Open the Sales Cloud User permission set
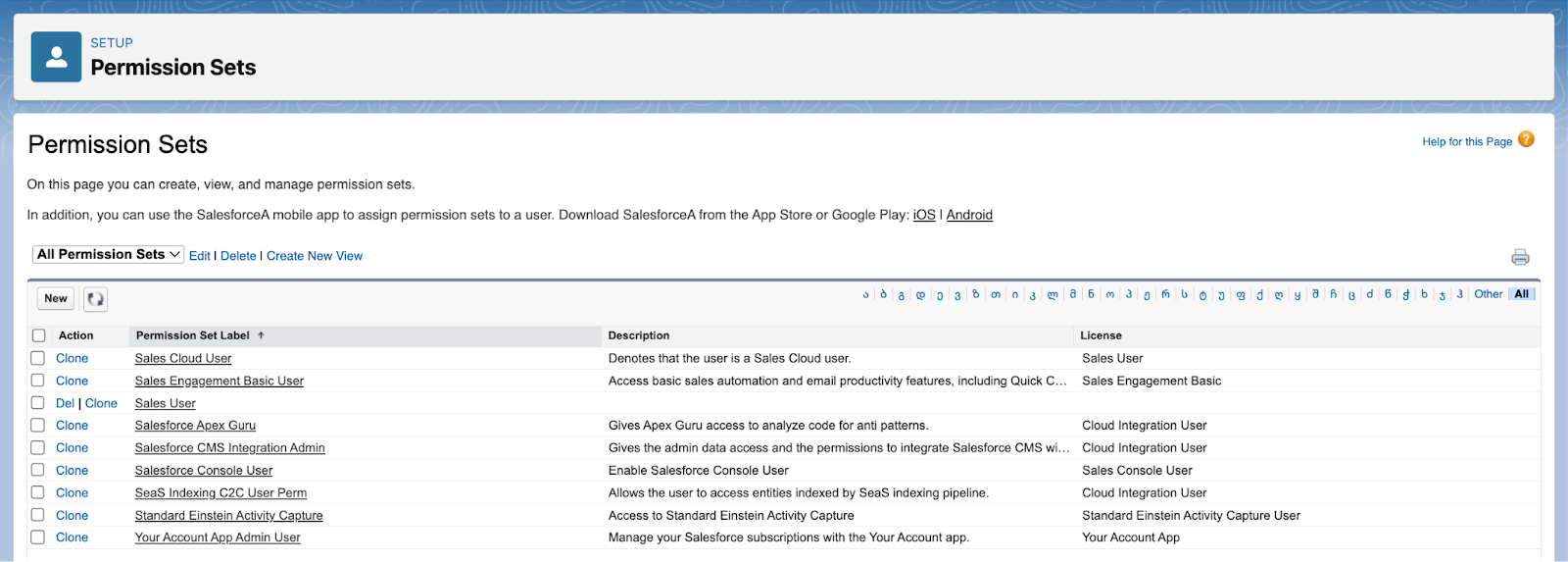This screenshot has width=1568, height=562. pyautogui.click(x=183, y=358)
